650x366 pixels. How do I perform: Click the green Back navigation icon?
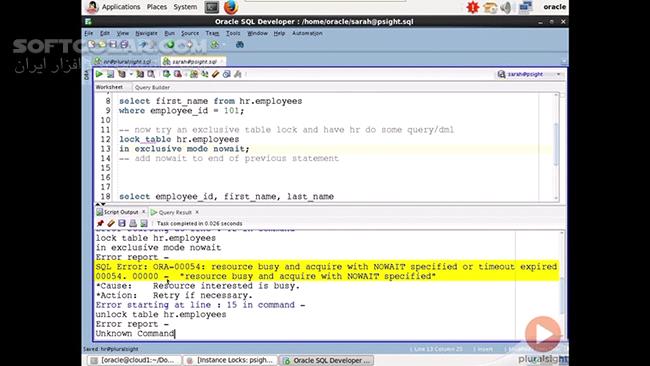click(x=170, y=44)
